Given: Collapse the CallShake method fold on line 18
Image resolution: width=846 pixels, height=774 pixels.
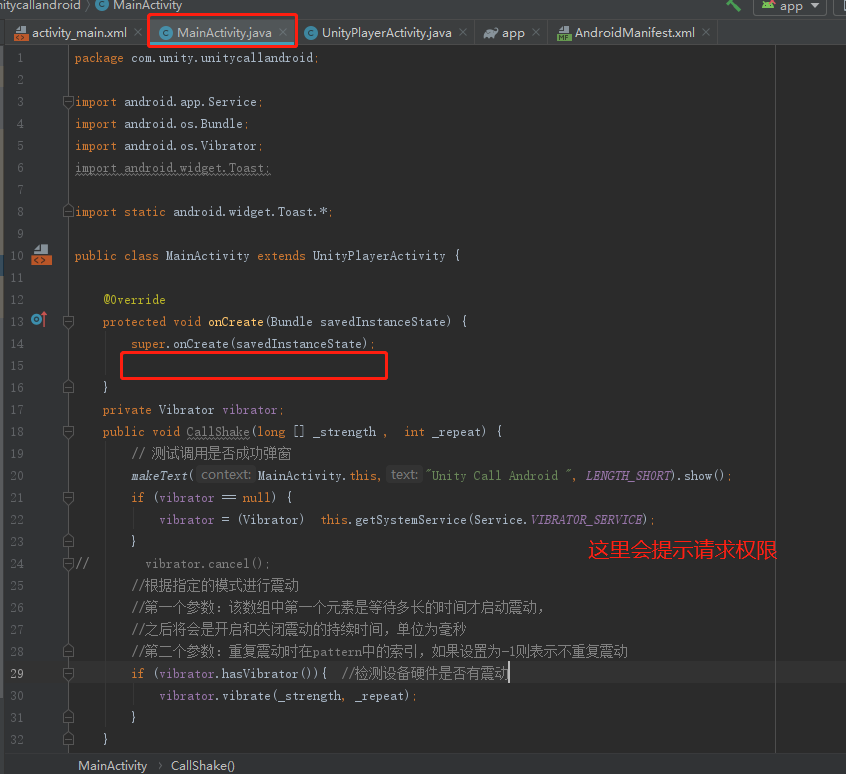Looking at the screenshot, I should click(x=68, y=431).
